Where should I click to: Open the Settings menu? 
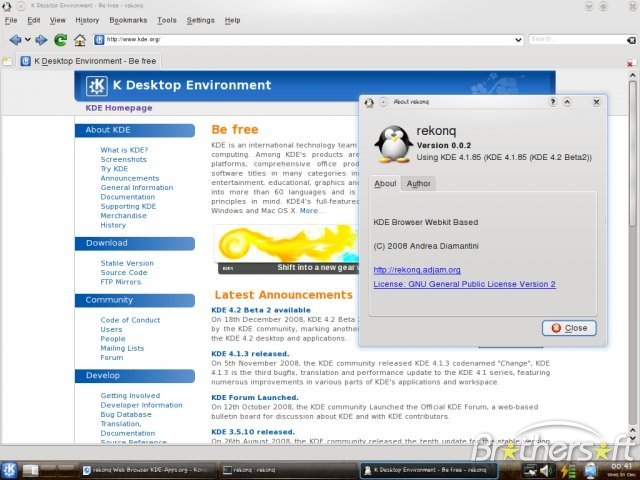(200, 20)
